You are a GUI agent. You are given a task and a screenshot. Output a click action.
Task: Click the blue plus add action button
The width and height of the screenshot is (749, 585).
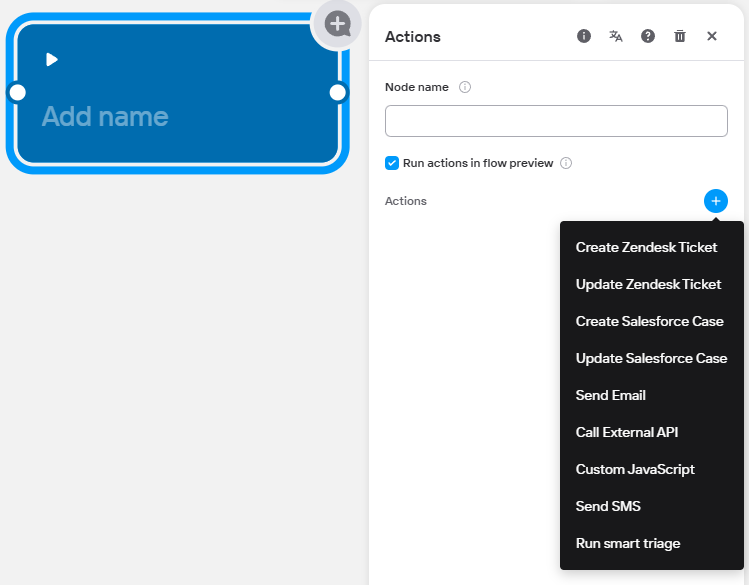click(x=716, y=201)
